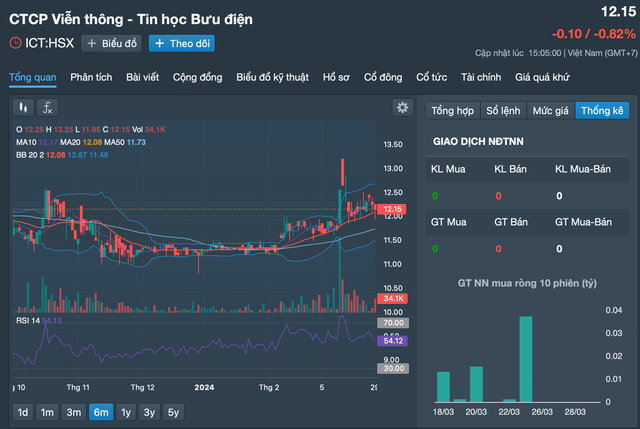
Task: Click the Biểu đồ plus button
Action: coord(112,43)
